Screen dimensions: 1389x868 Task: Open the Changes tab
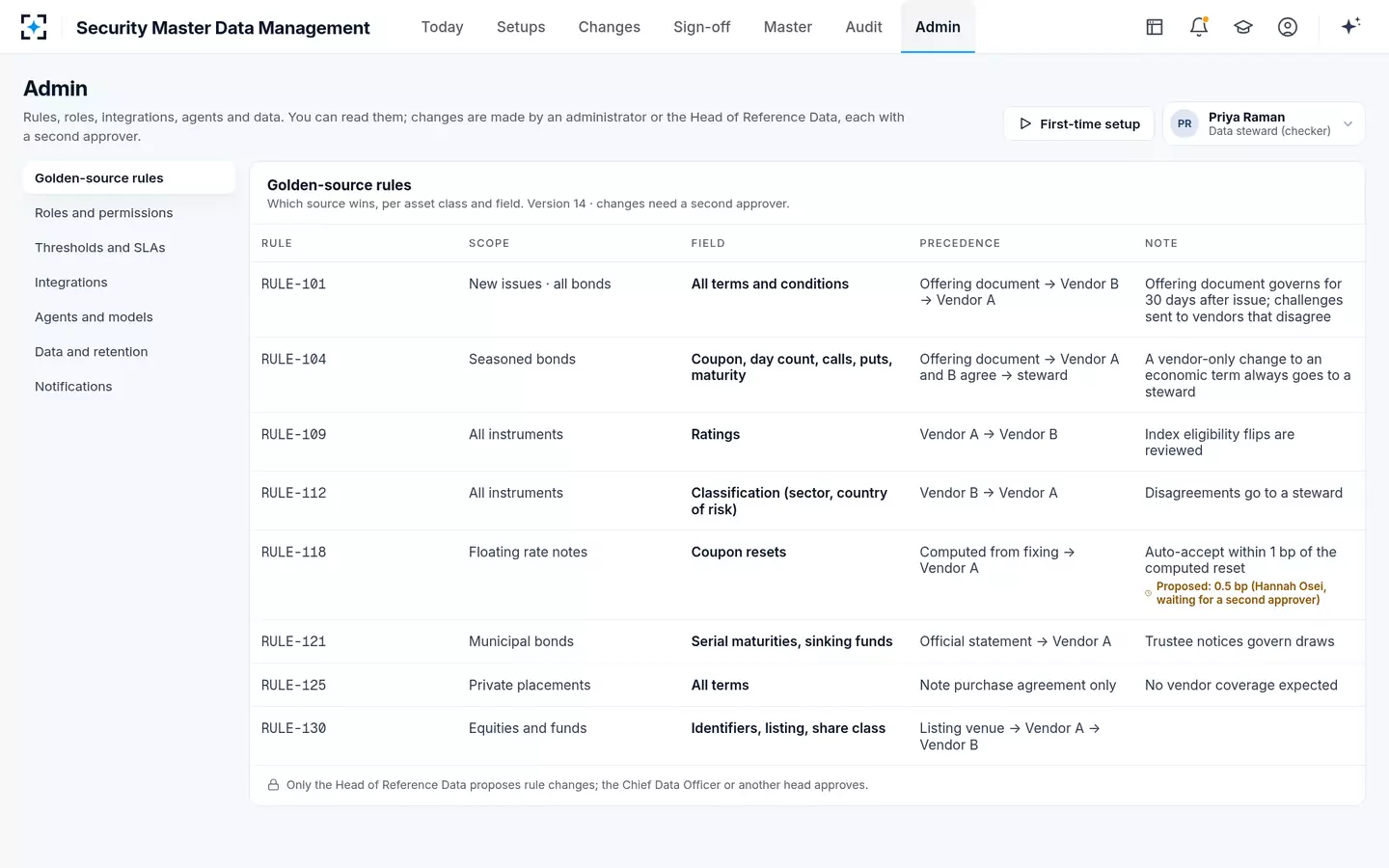[x=610, y=27]
